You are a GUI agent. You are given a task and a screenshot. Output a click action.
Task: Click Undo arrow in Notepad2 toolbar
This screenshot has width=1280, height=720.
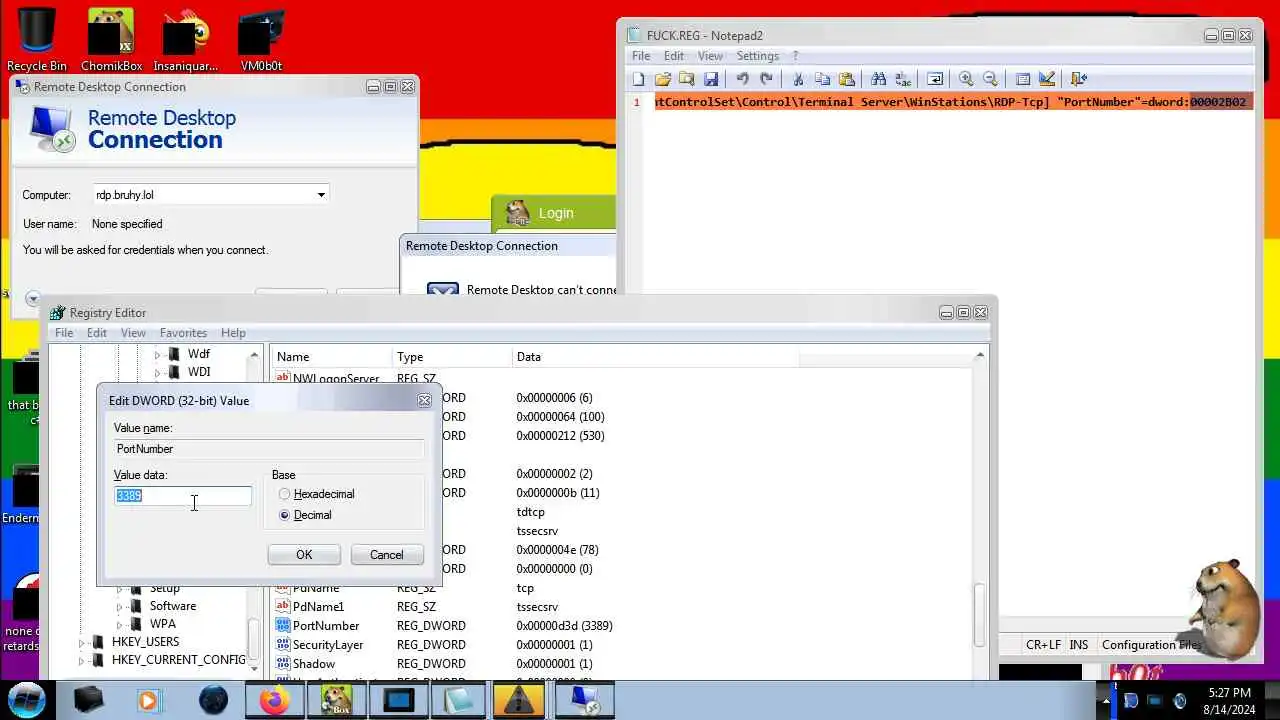tap(742, 79)
